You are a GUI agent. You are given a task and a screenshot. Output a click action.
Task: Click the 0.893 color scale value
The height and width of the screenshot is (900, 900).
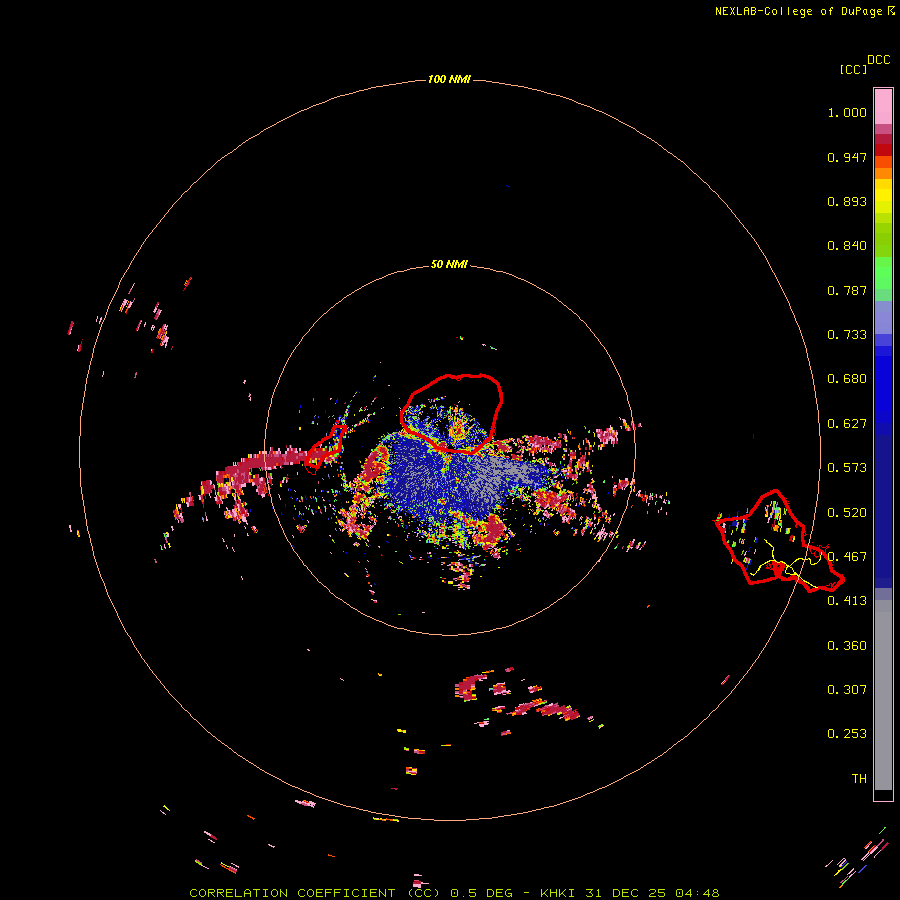(847, 201)
